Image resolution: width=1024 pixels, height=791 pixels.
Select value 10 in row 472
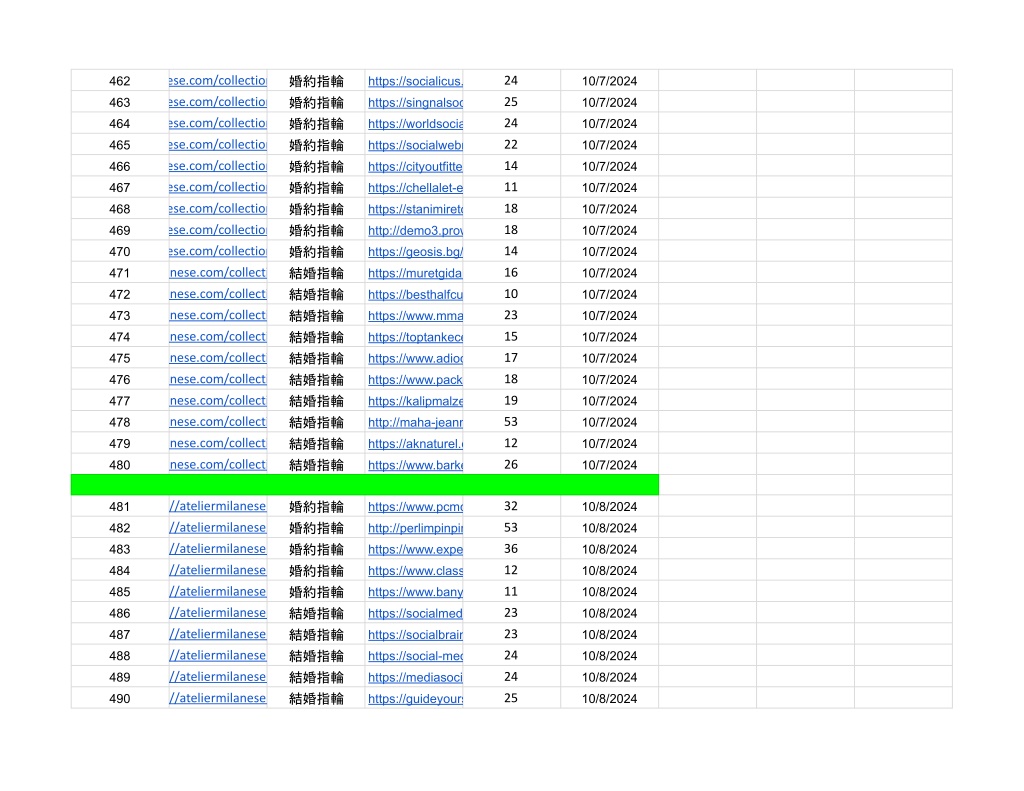[x=511, y=294]
